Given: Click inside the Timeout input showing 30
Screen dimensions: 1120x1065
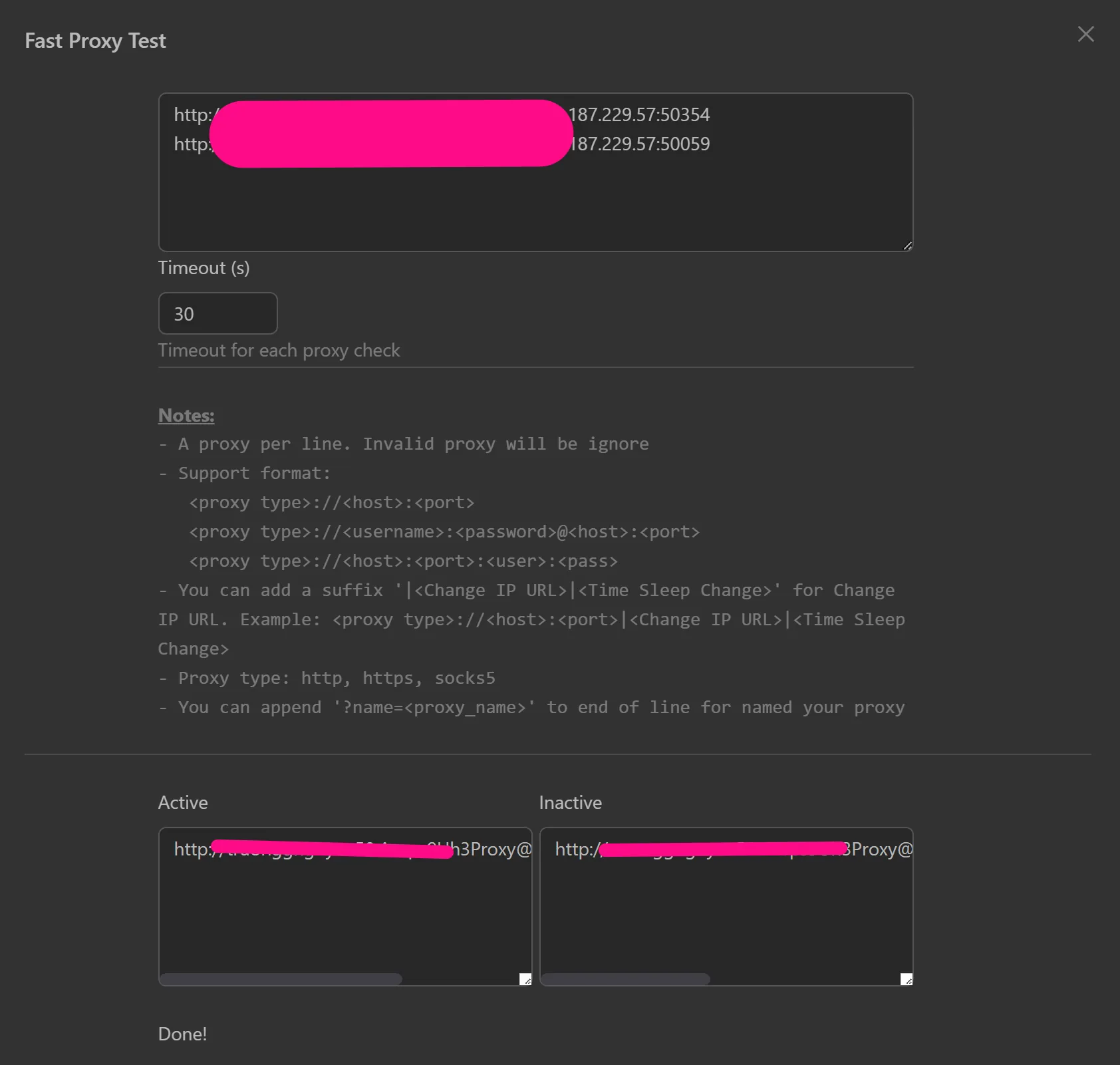Looking at the screenshot, I should click(x=217, y=313).
